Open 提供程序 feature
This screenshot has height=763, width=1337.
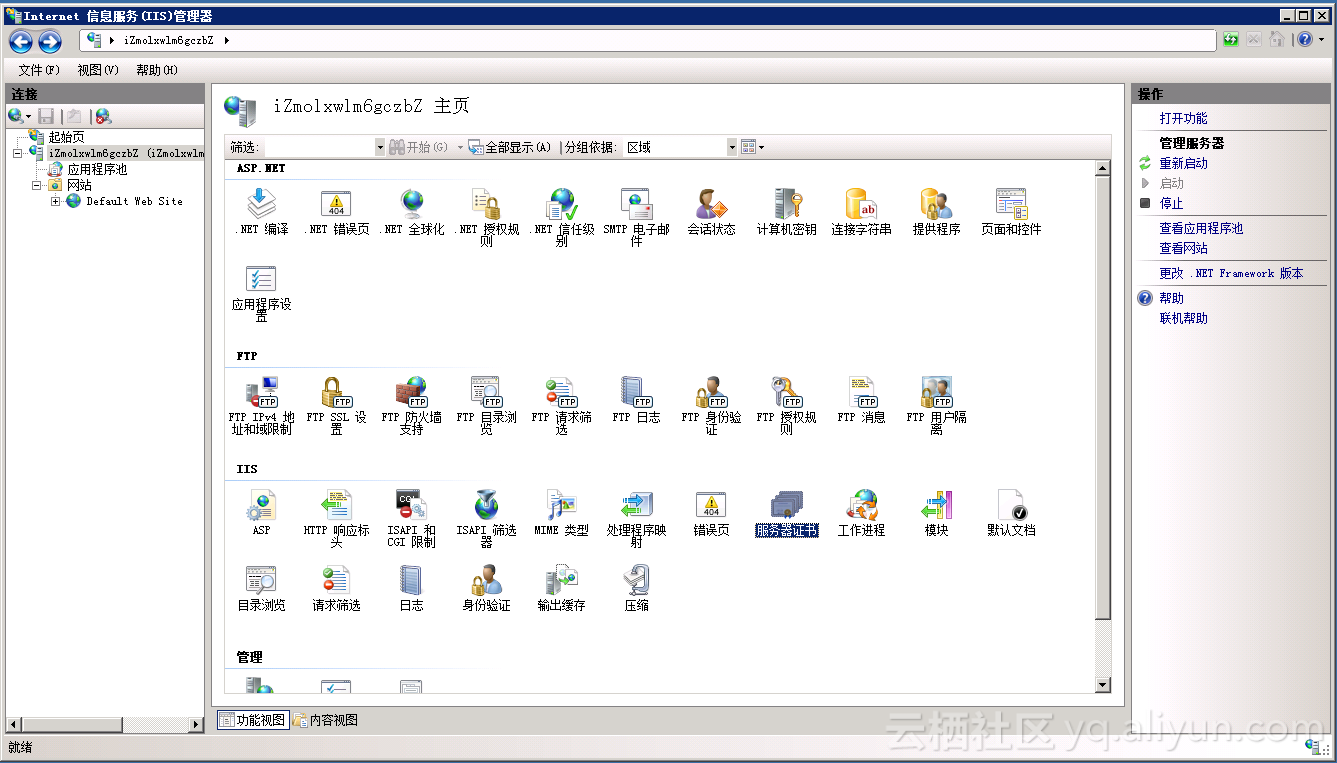pos(936,211)
